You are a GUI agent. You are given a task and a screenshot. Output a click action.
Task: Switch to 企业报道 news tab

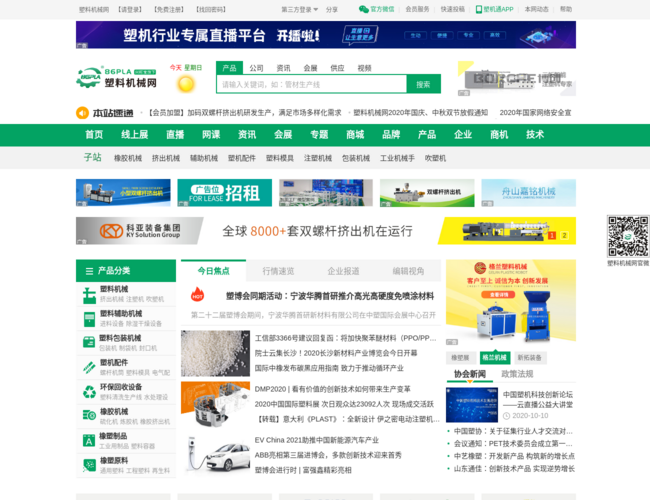[x=343, y=271]
